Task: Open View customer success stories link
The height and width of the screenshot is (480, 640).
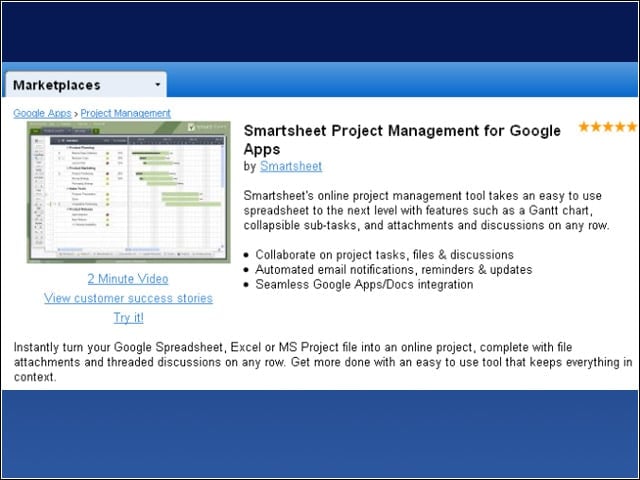Action: point(129,298)
